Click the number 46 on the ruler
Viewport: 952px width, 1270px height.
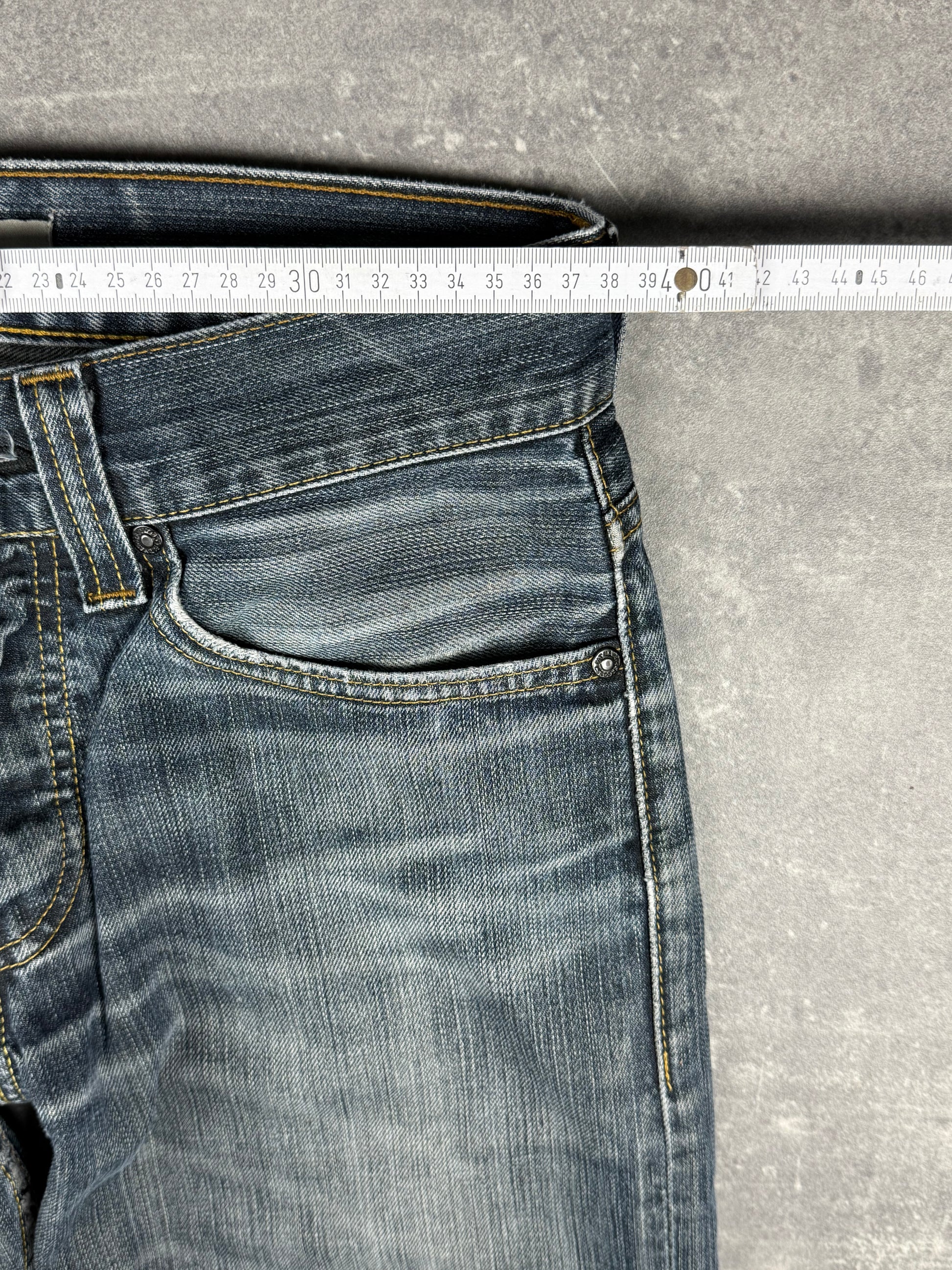[918, 278]
